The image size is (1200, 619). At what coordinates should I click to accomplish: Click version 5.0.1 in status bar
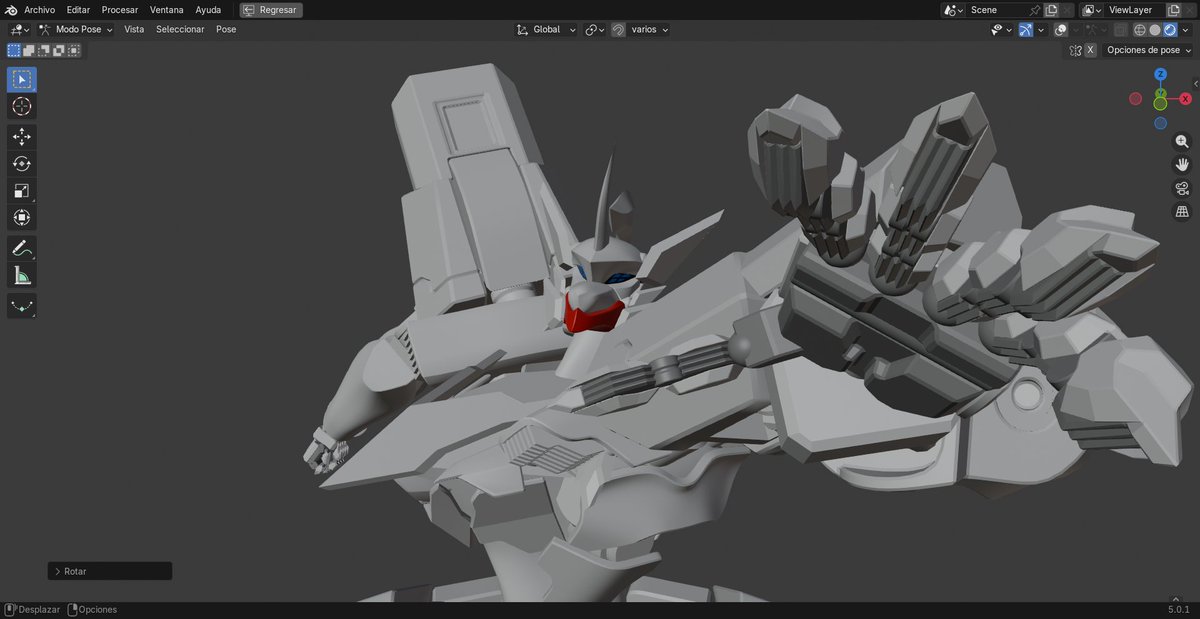coord(1178,609)
